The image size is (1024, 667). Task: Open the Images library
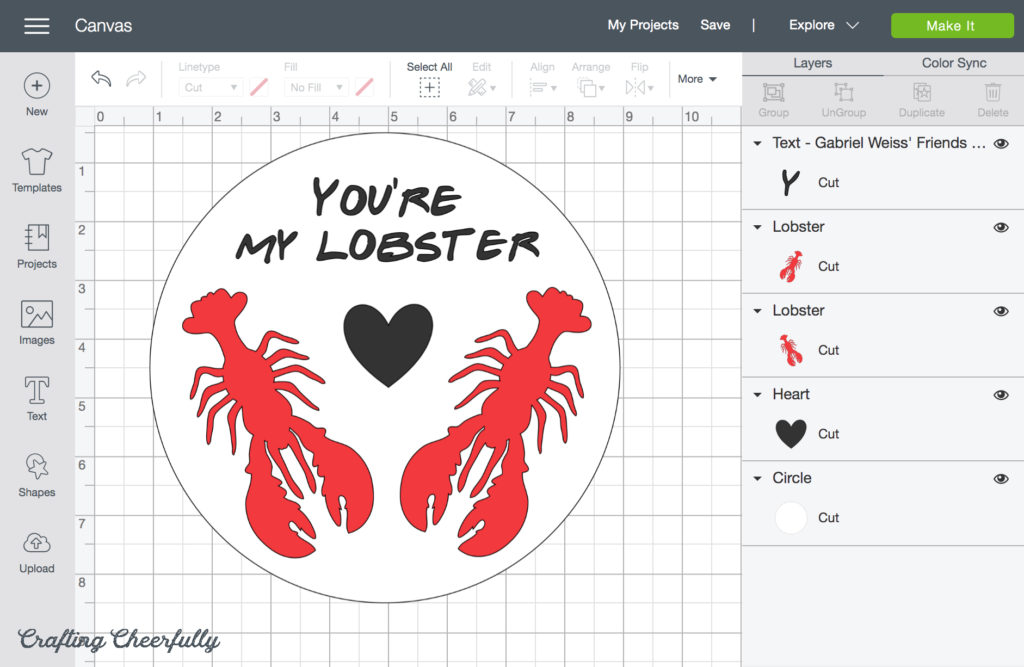click(x=37, y=323)
